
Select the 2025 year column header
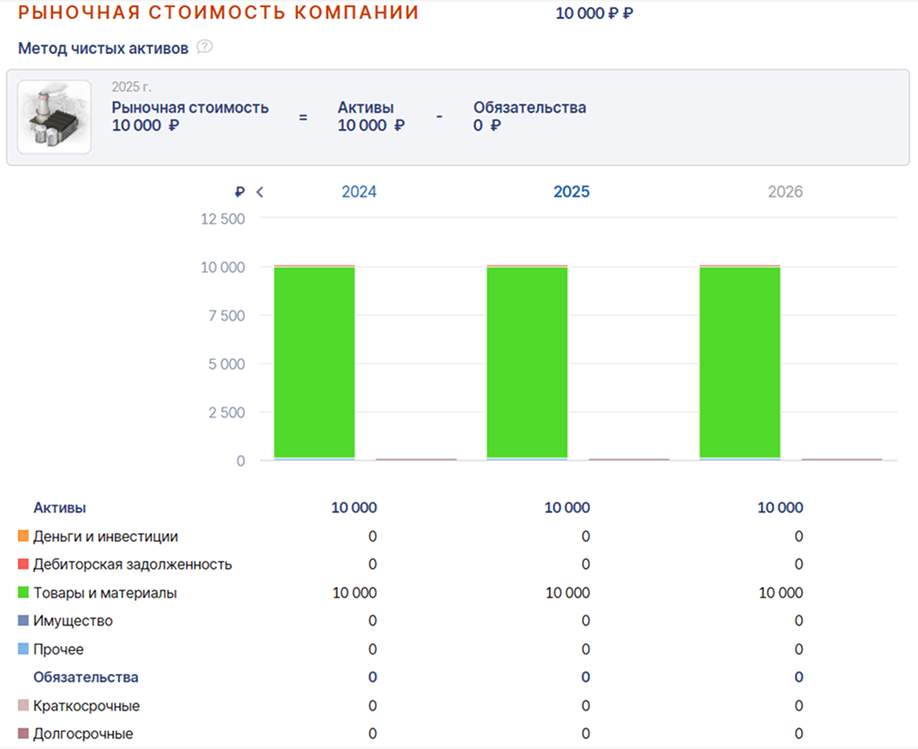(571, 192)
